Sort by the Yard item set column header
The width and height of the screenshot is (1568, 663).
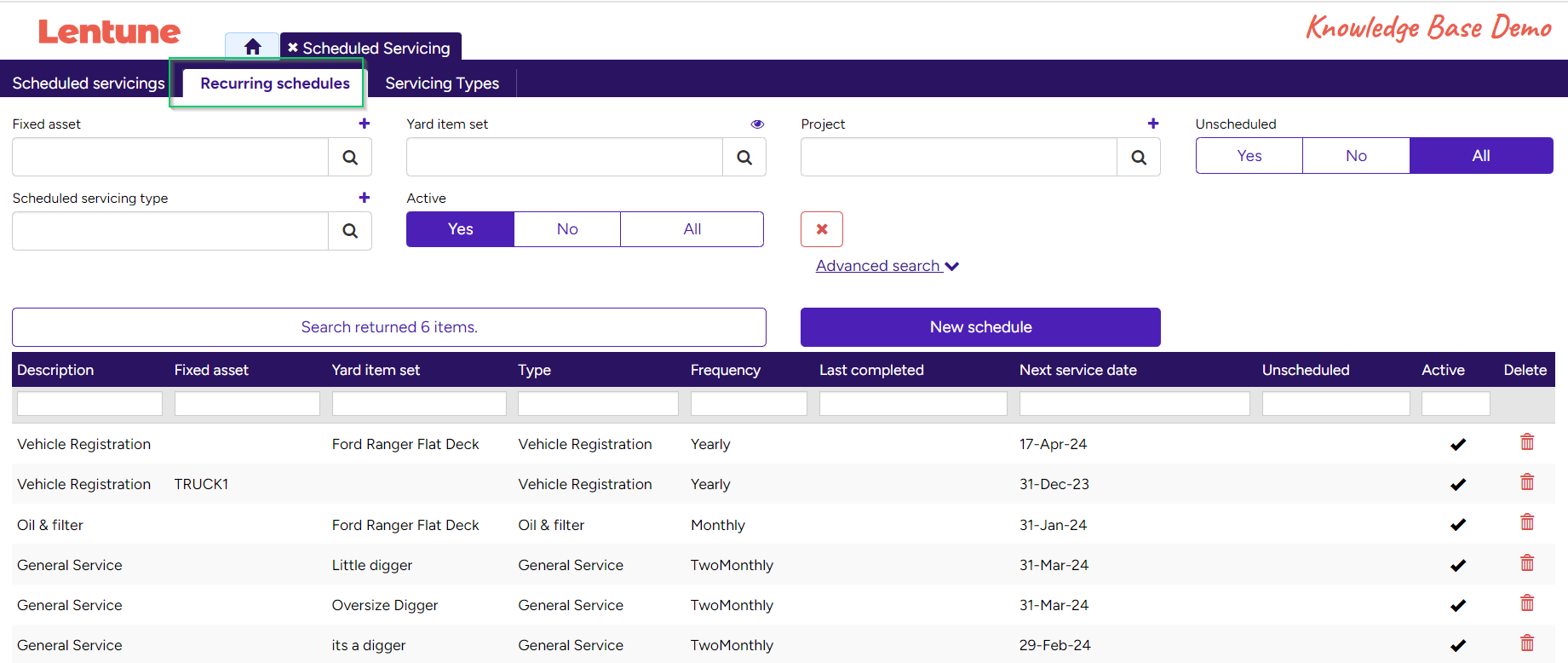376,370
